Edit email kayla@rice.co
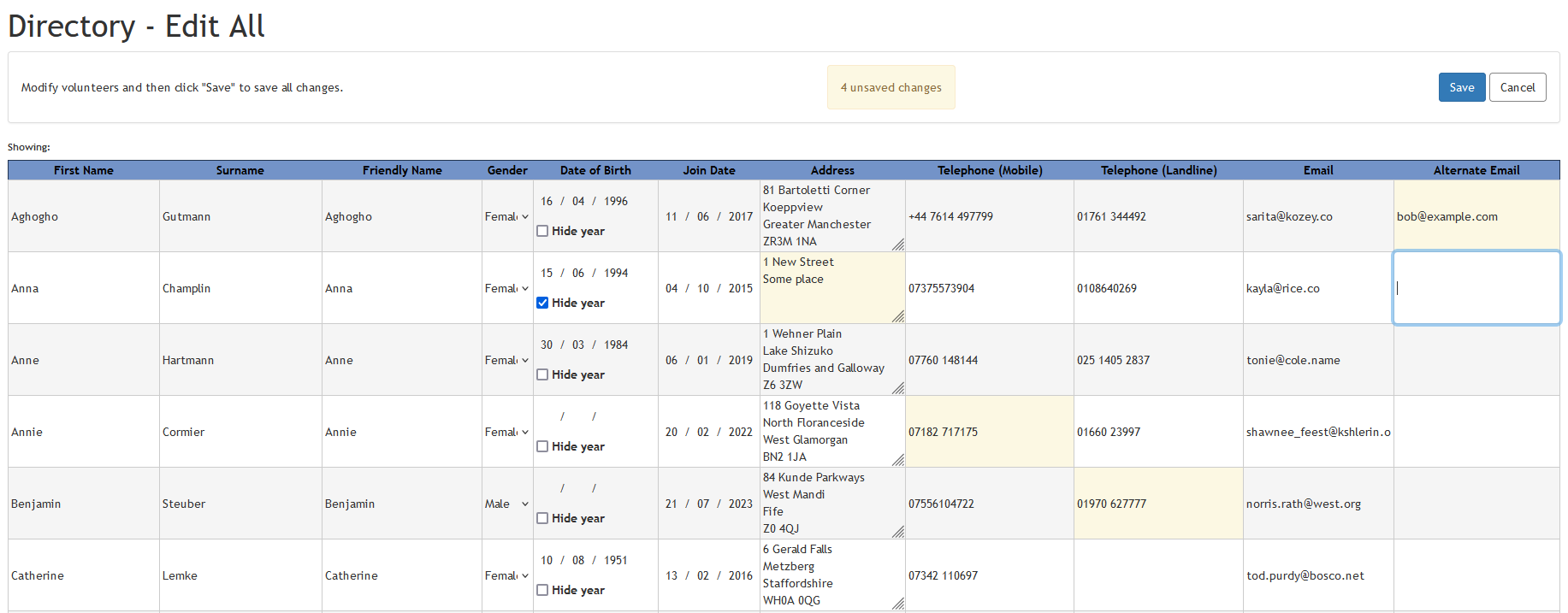Viewport: 1568px width, 613px height. [1318, 288]
